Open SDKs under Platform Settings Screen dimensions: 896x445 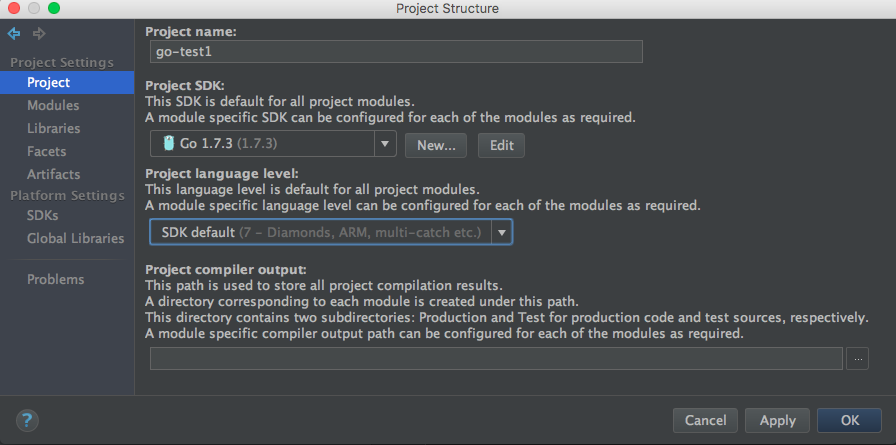coord(42,215)
